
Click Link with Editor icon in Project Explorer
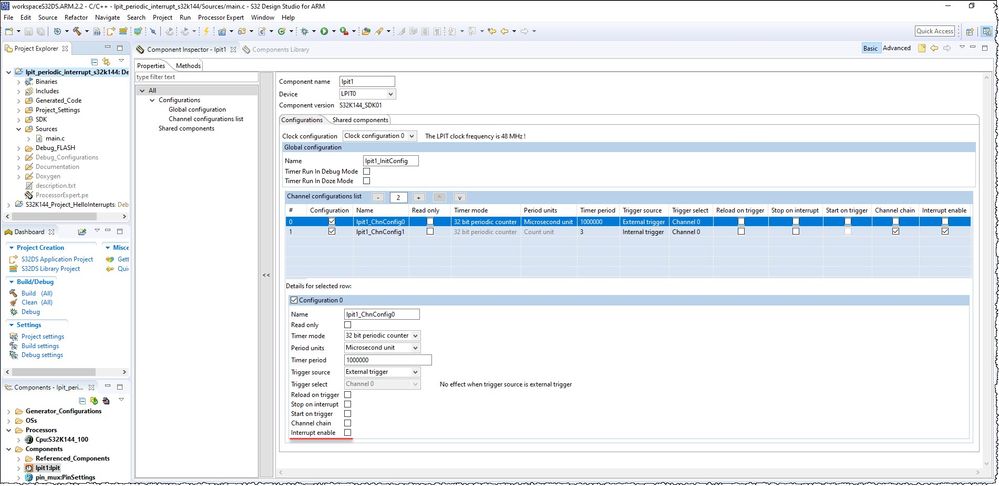106,62
